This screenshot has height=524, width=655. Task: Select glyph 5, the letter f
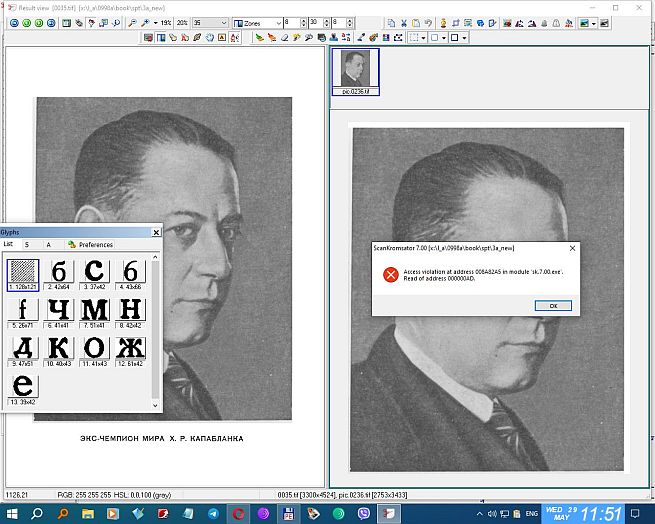tap(23, 313)
